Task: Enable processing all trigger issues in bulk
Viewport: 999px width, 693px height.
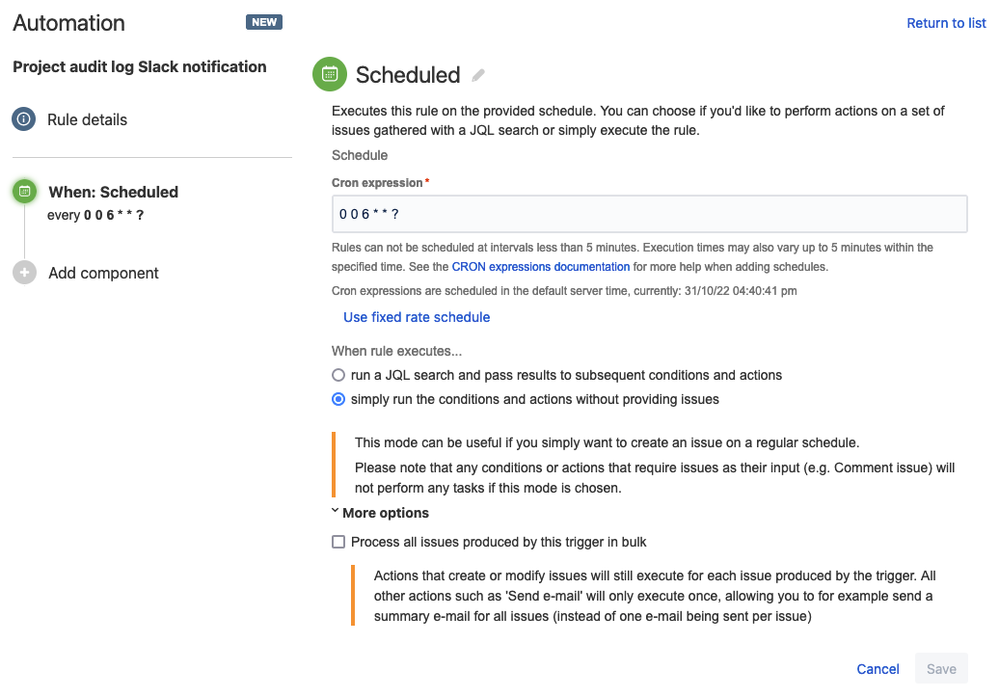Action: 339,541
